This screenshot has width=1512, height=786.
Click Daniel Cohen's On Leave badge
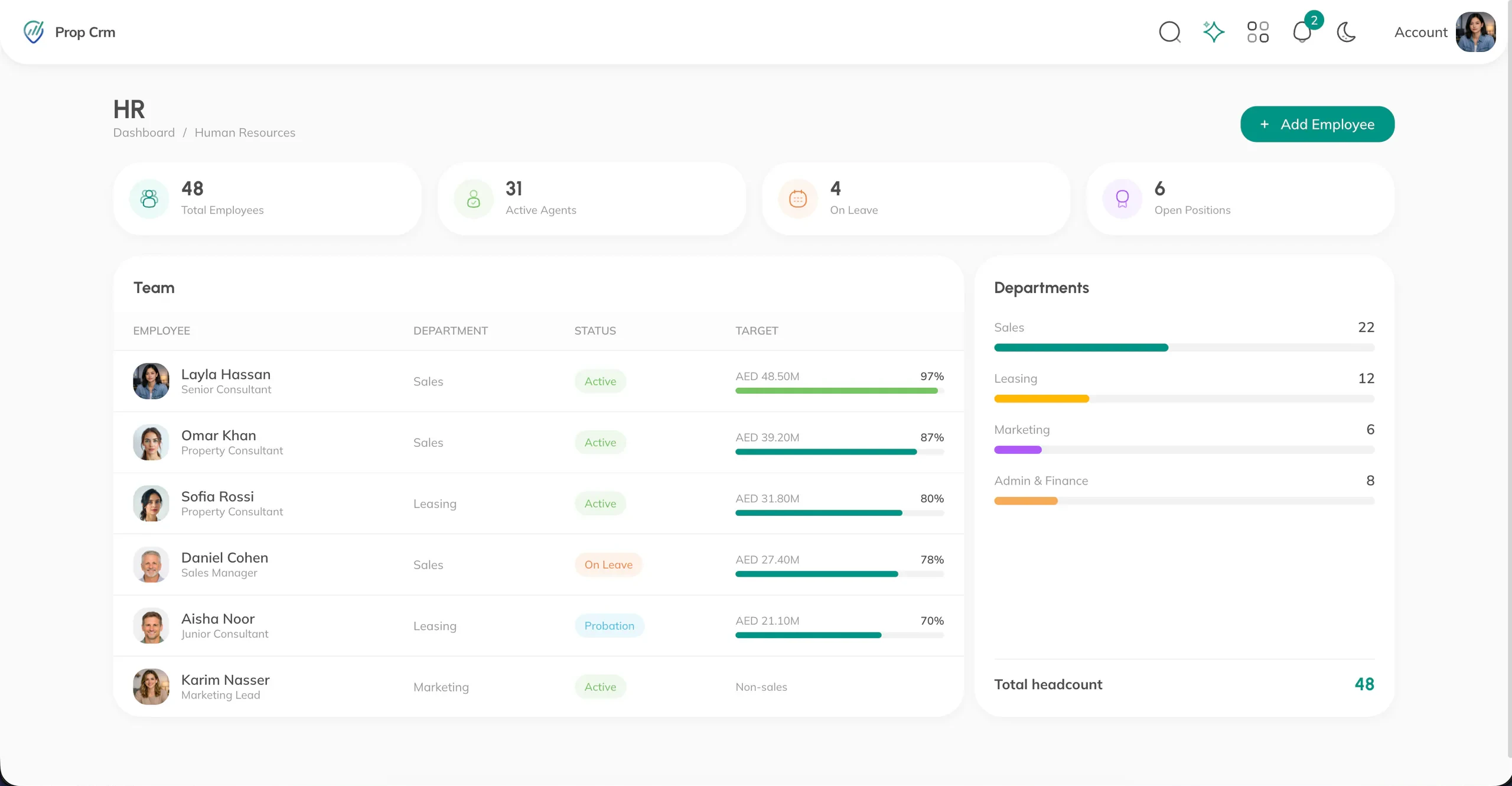608,564
